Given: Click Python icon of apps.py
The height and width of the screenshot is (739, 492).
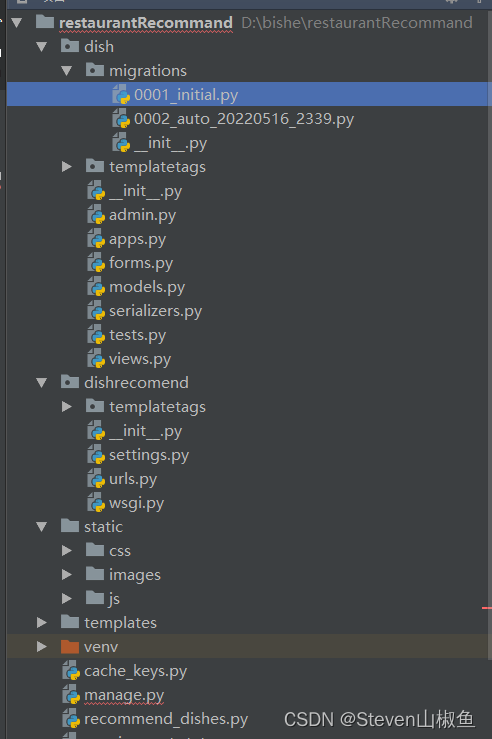Looking at the screenshot, I should click(96, 238).
